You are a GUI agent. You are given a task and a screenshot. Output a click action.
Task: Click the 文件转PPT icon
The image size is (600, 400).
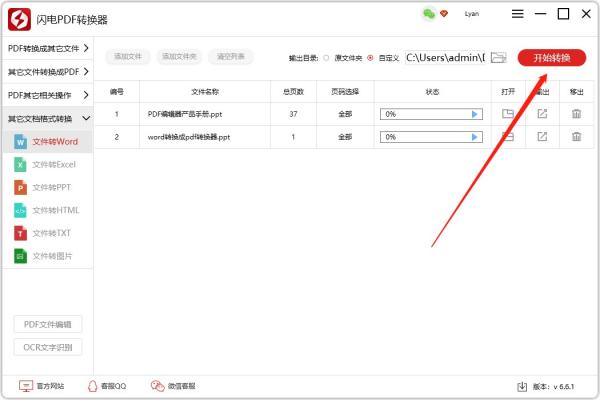point(20,188)
